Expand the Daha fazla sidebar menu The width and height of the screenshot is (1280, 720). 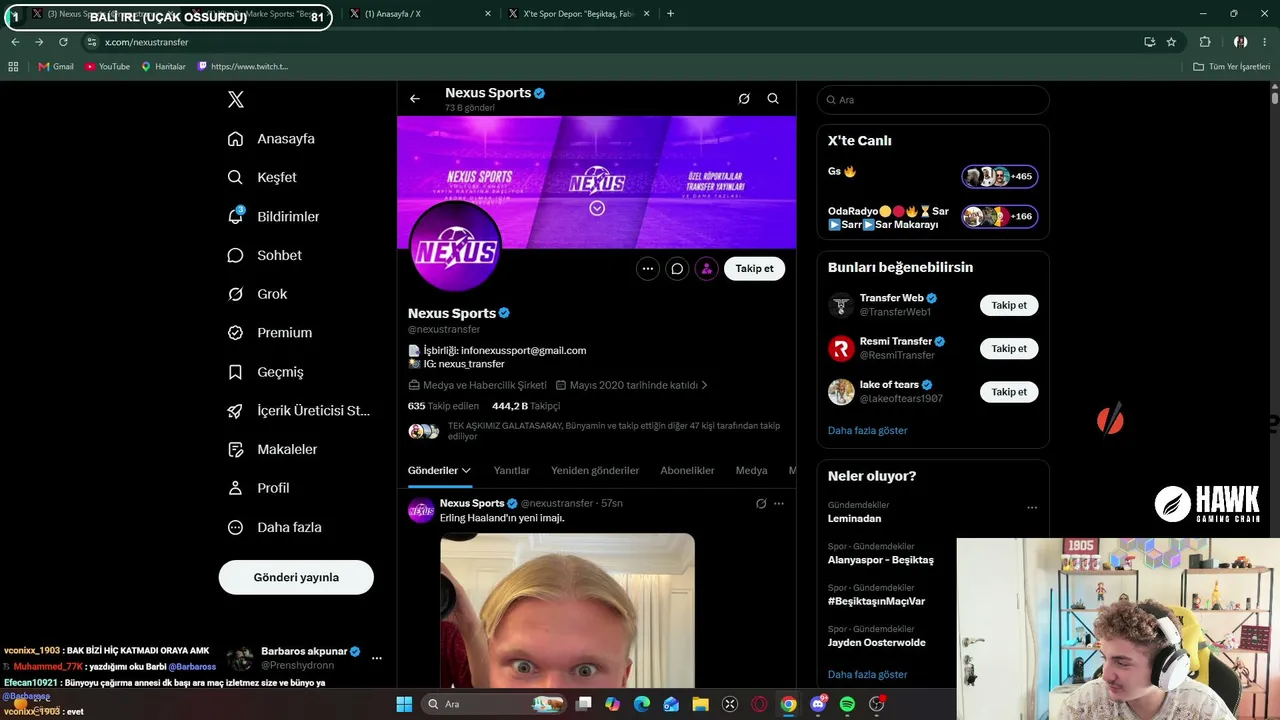(274, 527)
